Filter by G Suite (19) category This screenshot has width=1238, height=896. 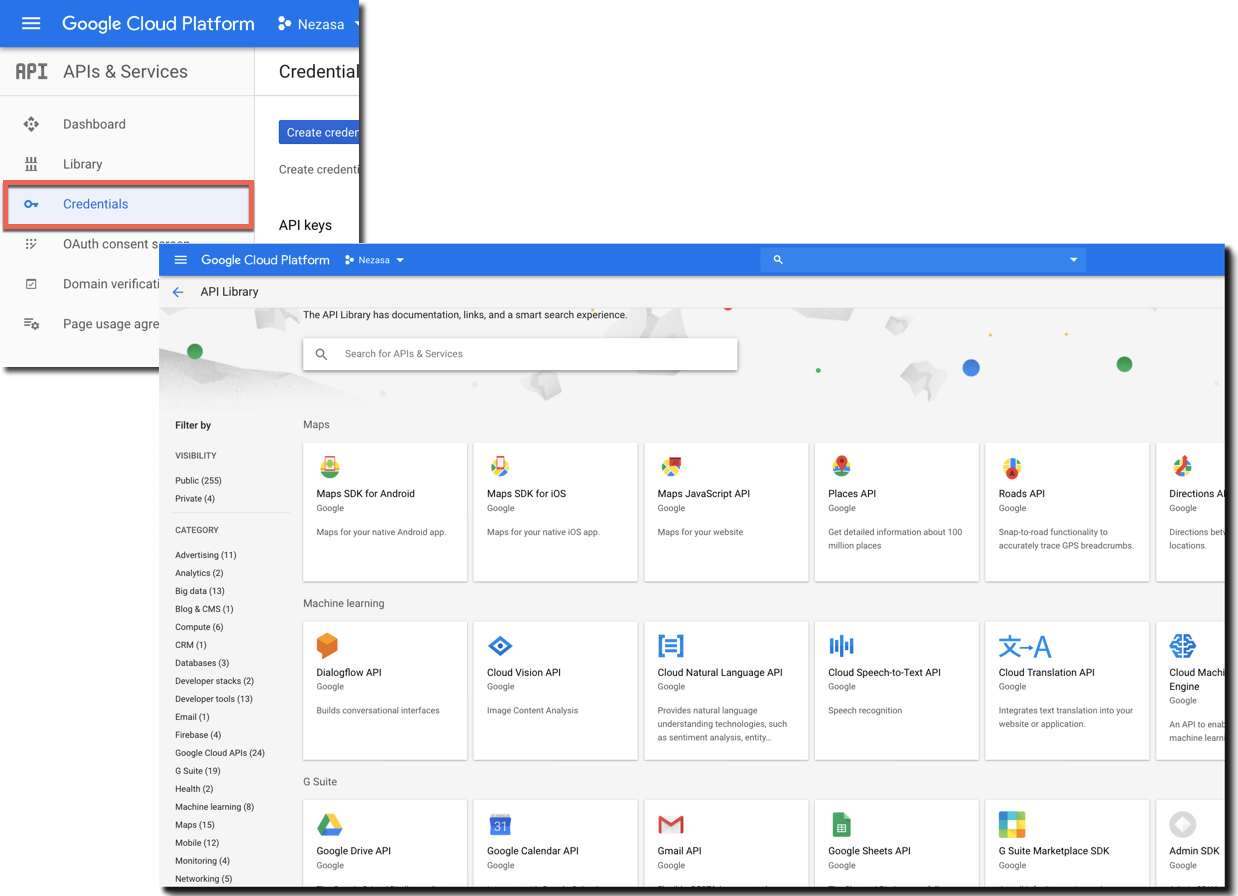198,771
